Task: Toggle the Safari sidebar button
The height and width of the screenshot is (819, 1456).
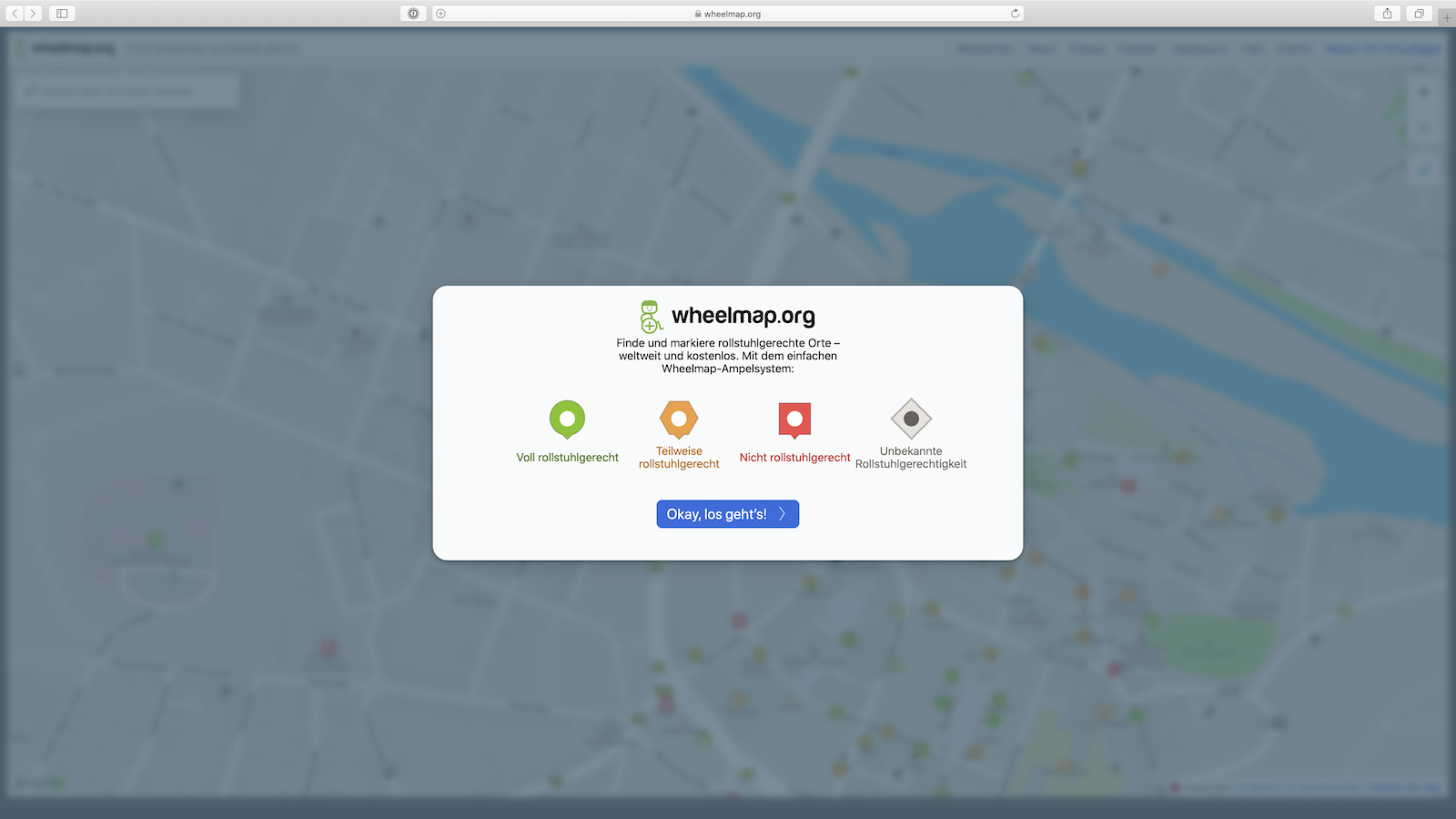Action: click(x=62, y=14)
